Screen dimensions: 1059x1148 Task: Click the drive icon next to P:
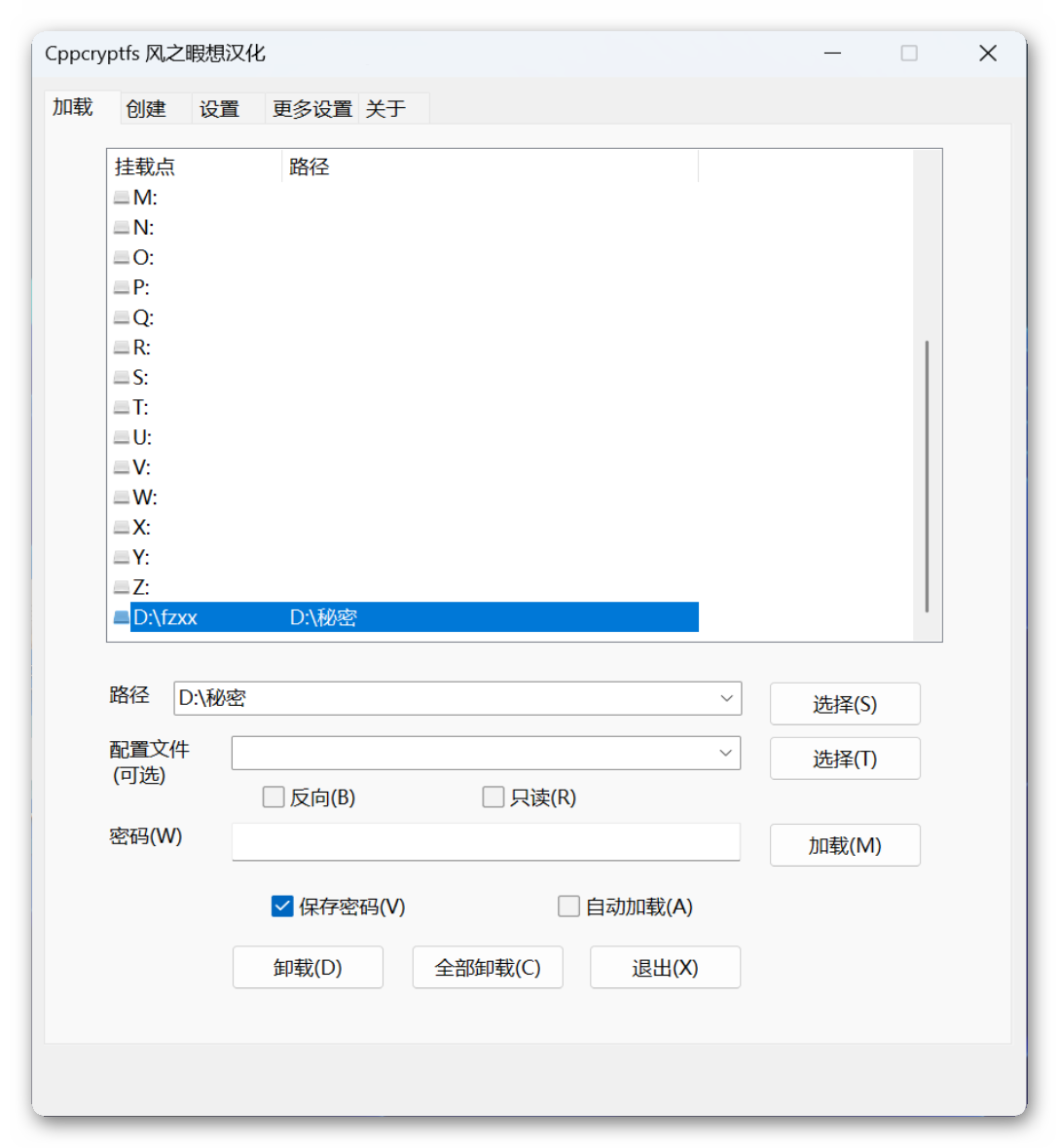tap(122, 288)
